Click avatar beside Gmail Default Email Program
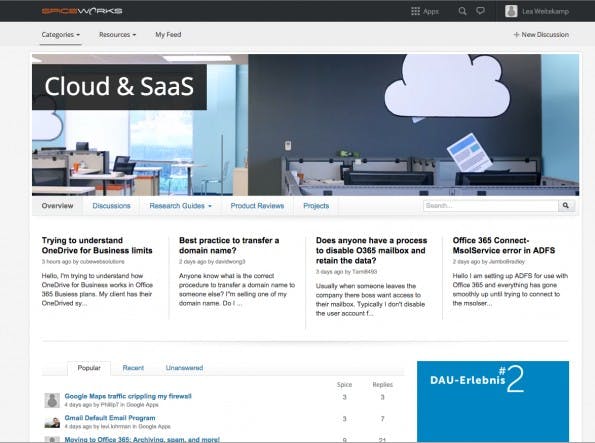The width and height of the screenshot is (595, 443). pyautogui.click(x=52, y=422)
